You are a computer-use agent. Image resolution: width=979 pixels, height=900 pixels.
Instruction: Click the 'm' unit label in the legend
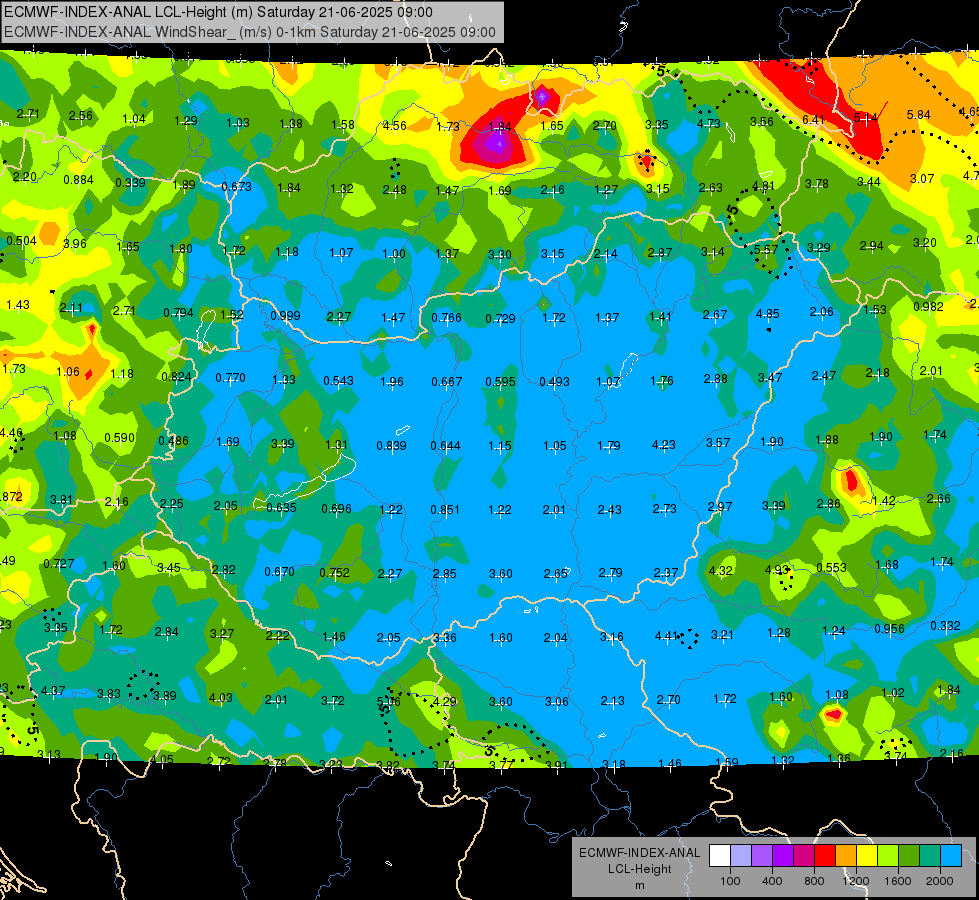coord(640,886)
